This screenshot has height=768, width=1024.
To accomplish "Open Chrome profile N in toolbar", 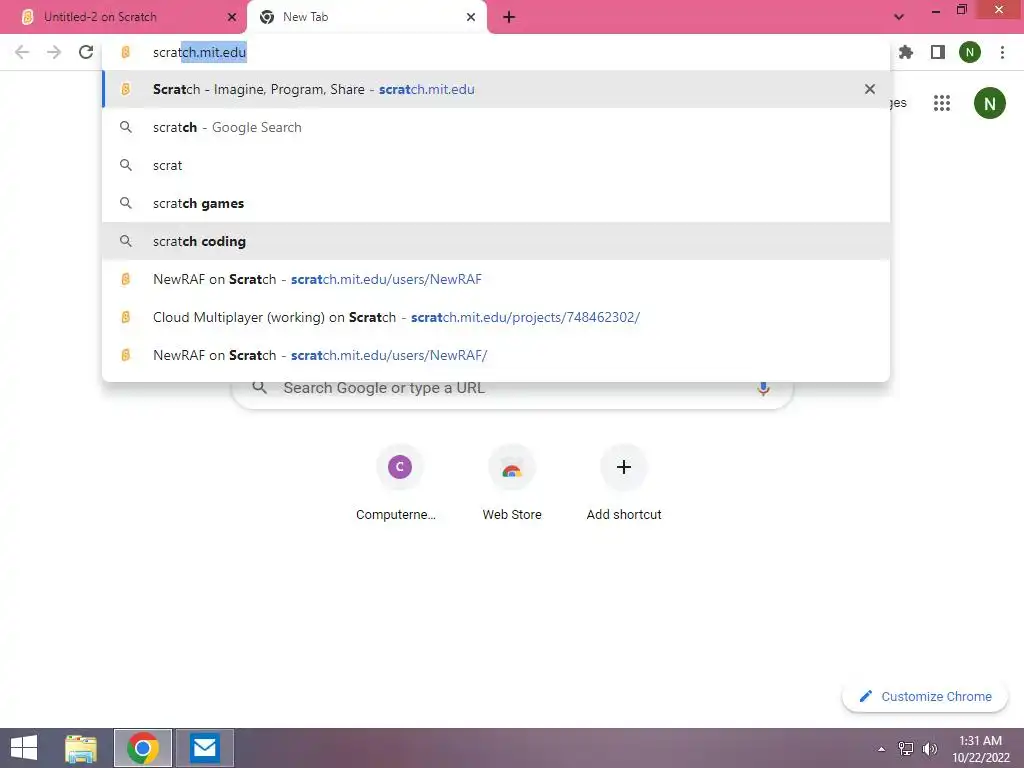I will (x=970, y=52).
